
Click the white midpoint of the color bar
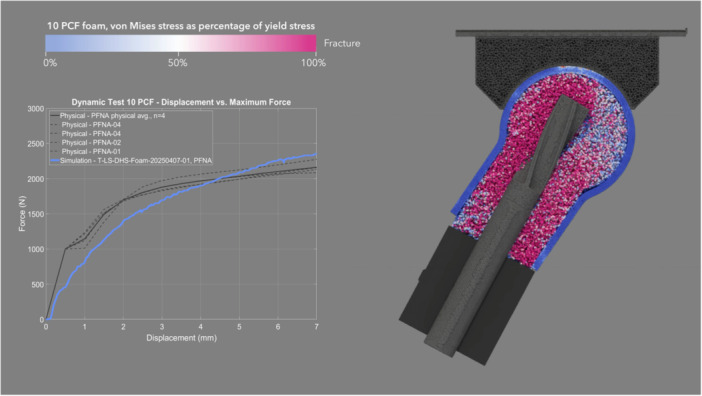tap(180, 44)
